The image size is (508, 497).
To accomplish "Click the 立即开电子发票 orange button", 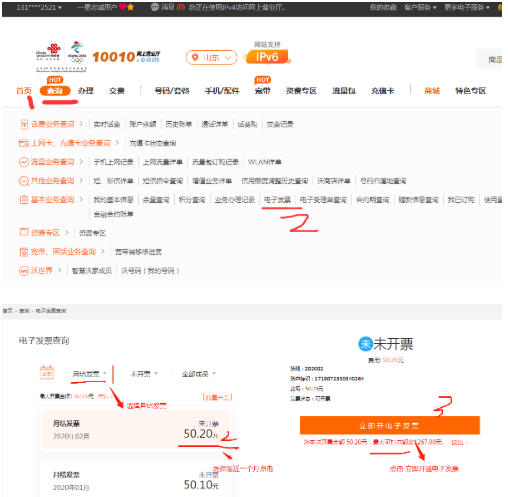I will click(x=390, y=425).
